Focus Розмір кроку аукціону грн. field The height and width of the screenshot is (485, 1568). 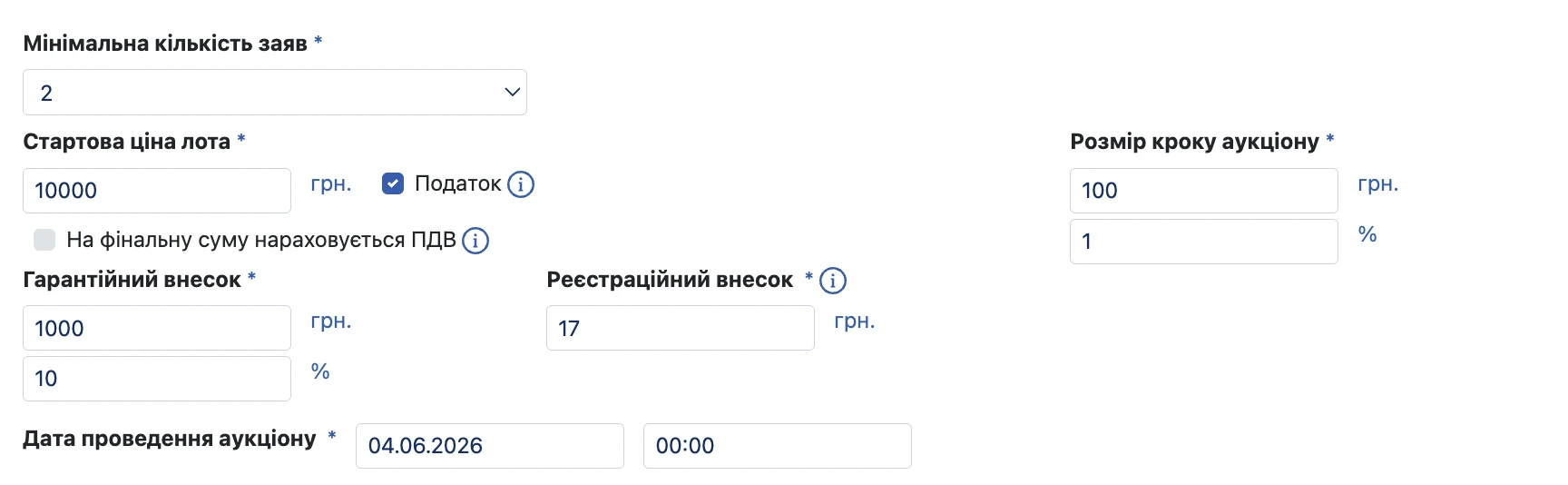pyautogui.click(x=1204, y=191)
